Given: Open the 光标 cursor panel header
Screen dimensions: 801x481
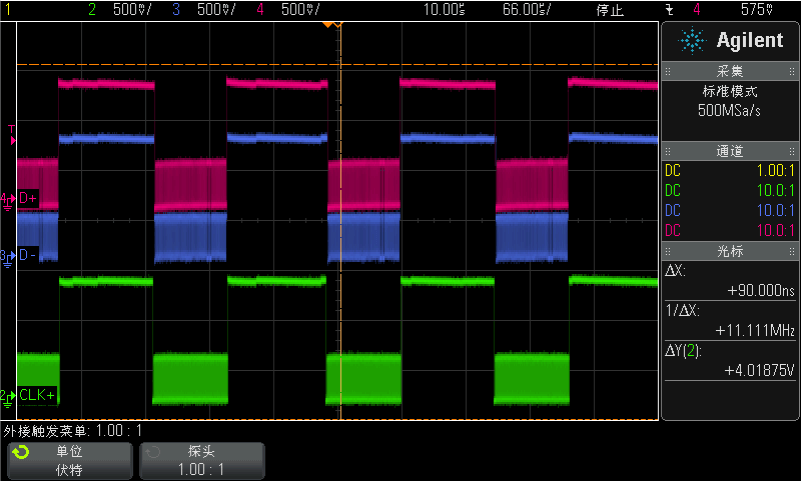Looking at the screenshot, I should tap(730, 251).
